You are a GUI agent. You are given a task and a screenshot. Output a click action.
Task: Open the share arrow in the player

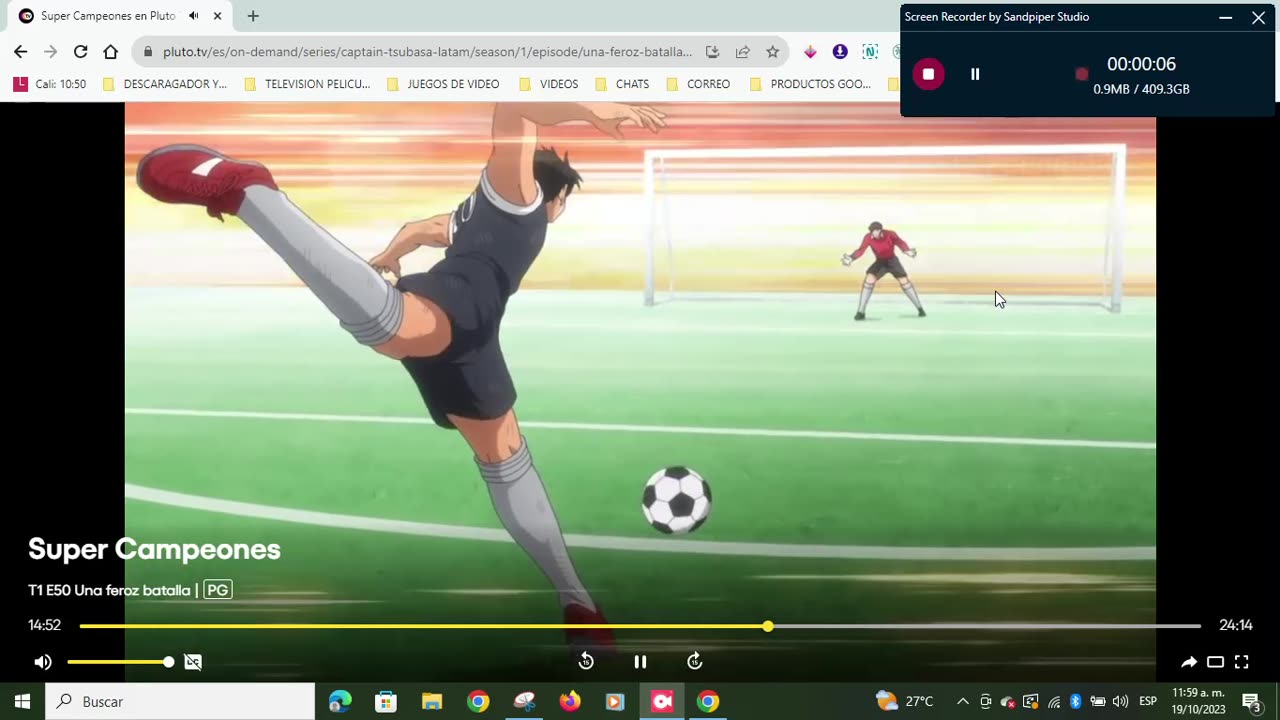click(1189, 662)
